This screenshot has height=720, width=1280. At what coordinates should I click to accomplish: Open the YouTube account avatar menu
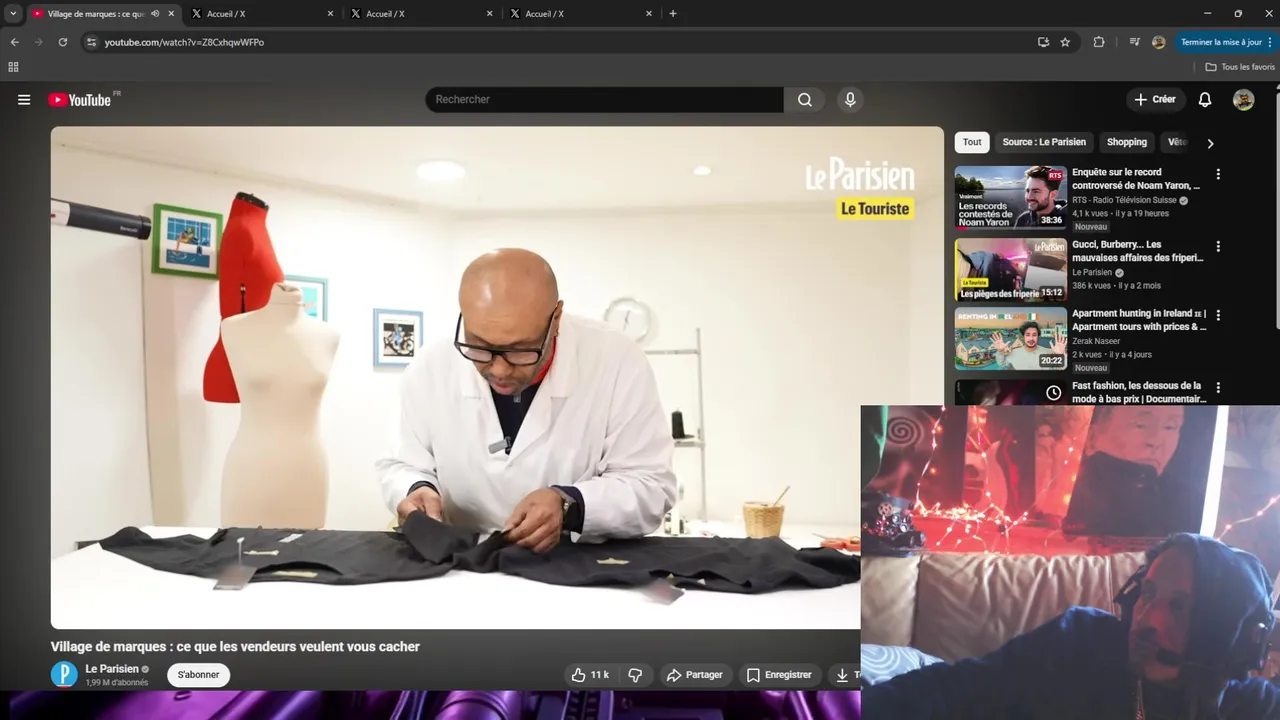[1243, 100]
